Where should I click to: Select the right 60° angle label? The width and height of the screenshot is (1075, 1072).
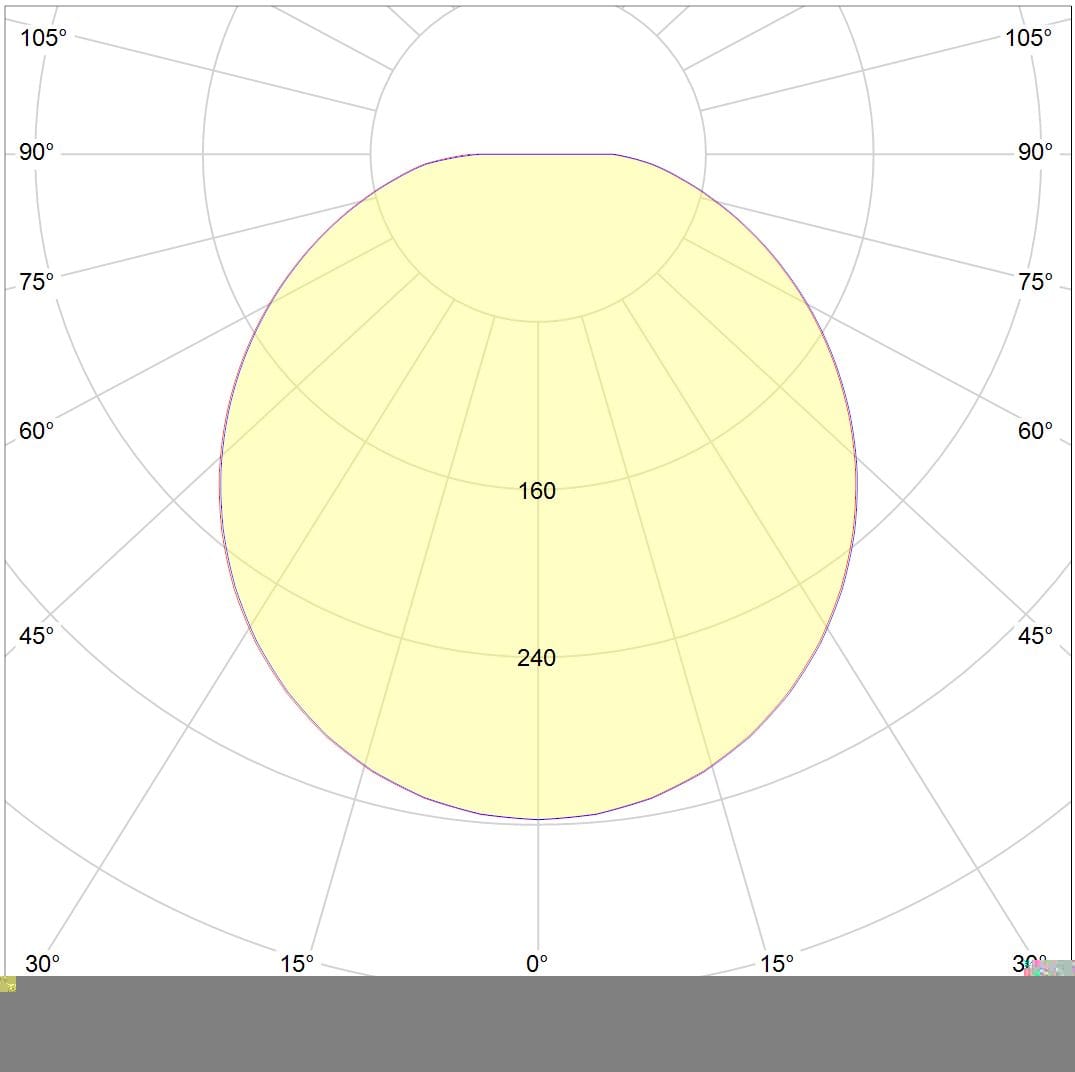pos(1036,431)
